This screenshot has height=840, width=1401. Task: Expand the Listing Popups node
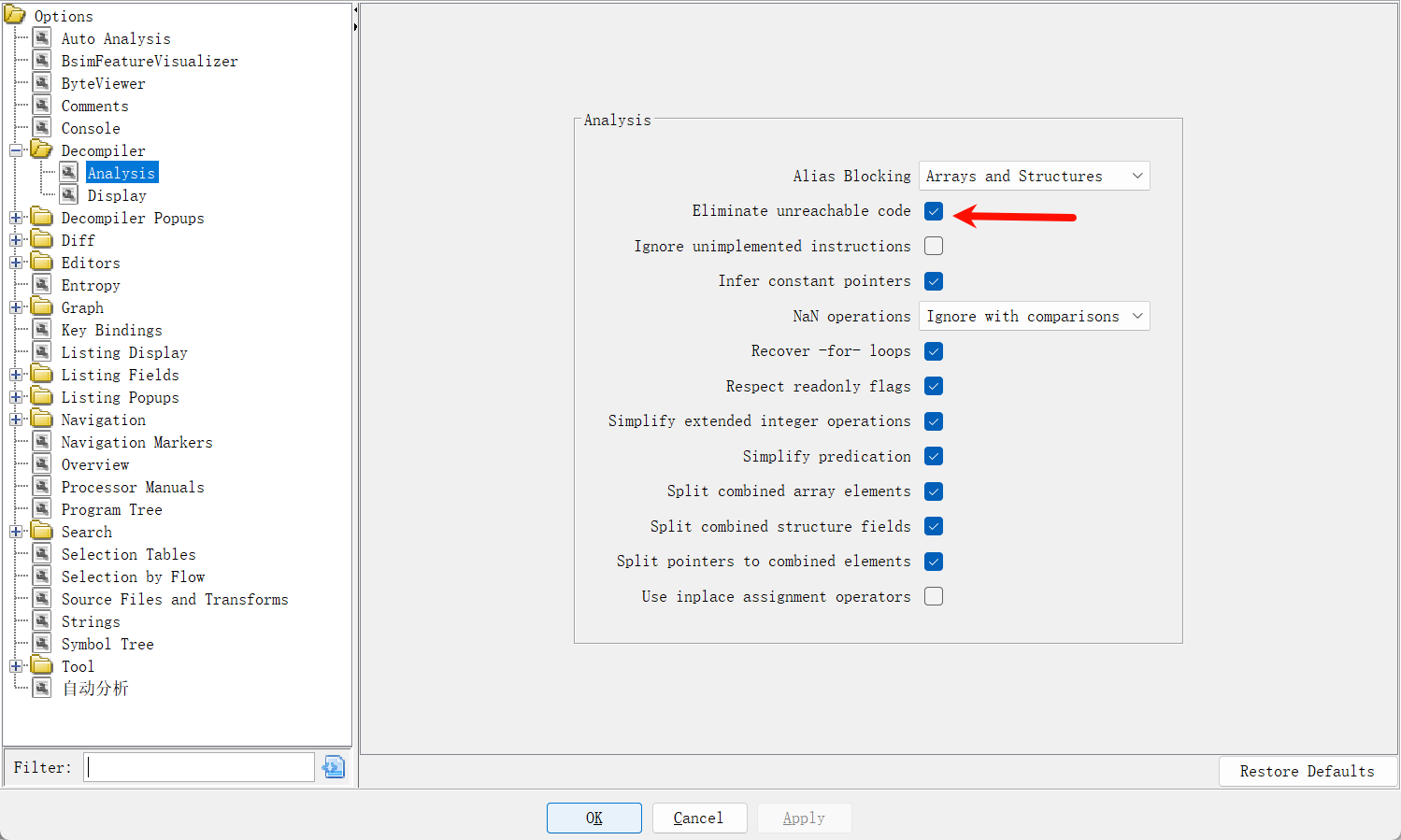pos(16,397)
